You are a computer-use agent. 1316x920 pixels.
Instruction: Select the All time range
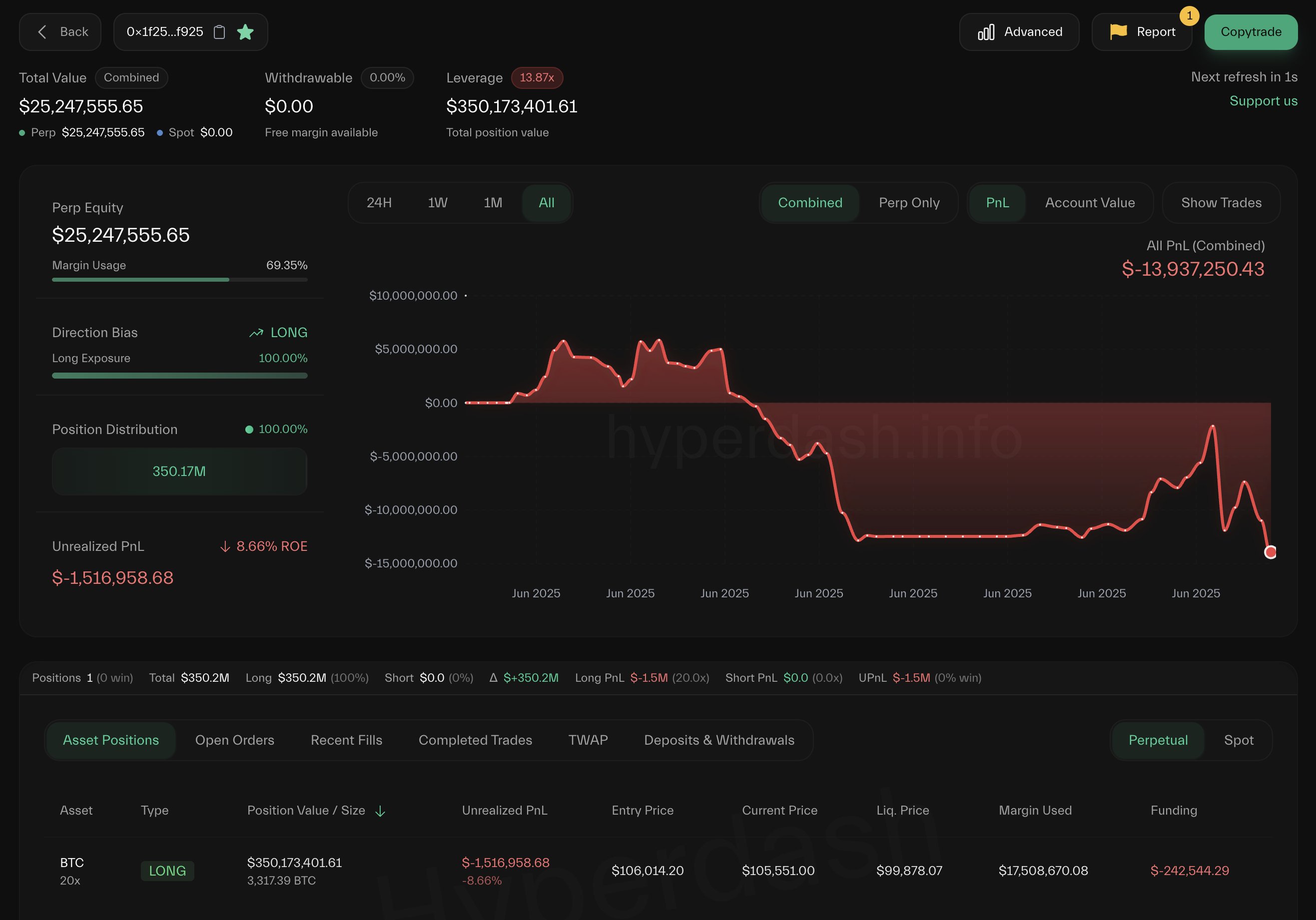pyautogui.click(x=546, y=203)
